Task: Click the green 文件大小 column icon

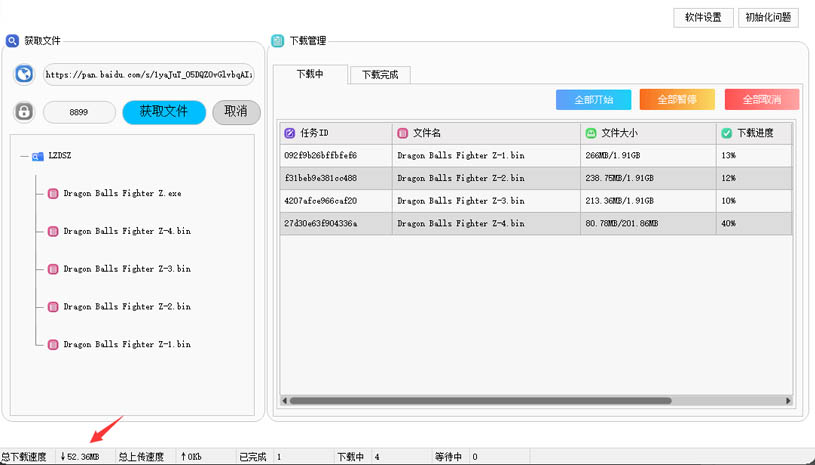Action: click(590, 133)
